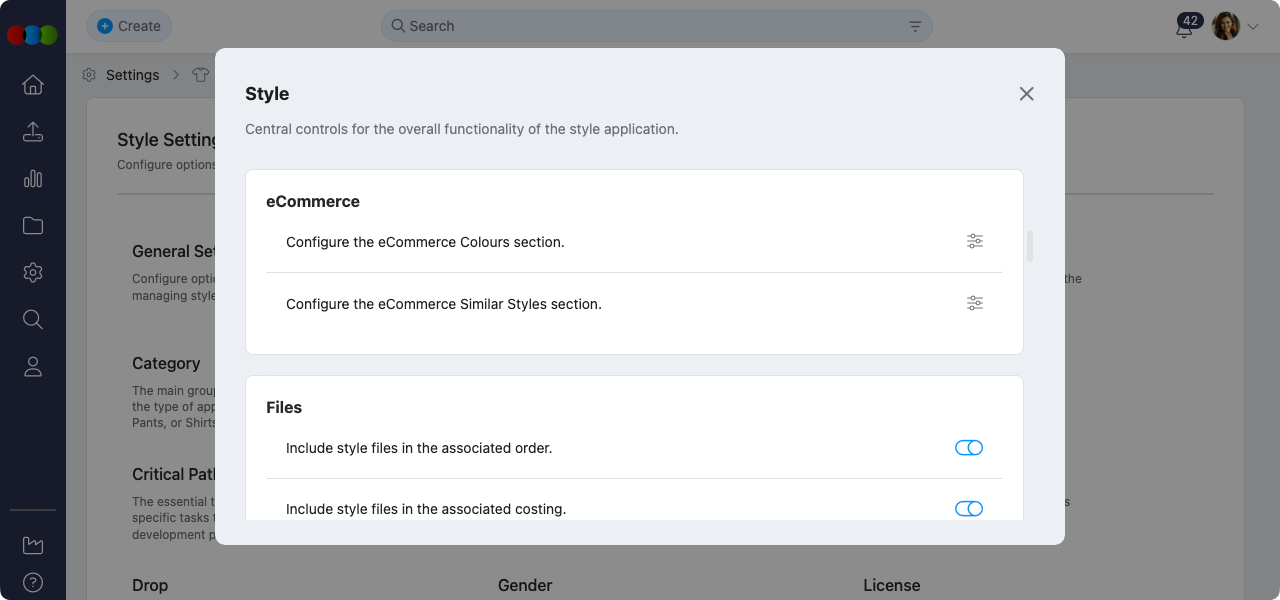Screen dimensions: 1280x600
Task: Click the Create button
Action: 129,26
